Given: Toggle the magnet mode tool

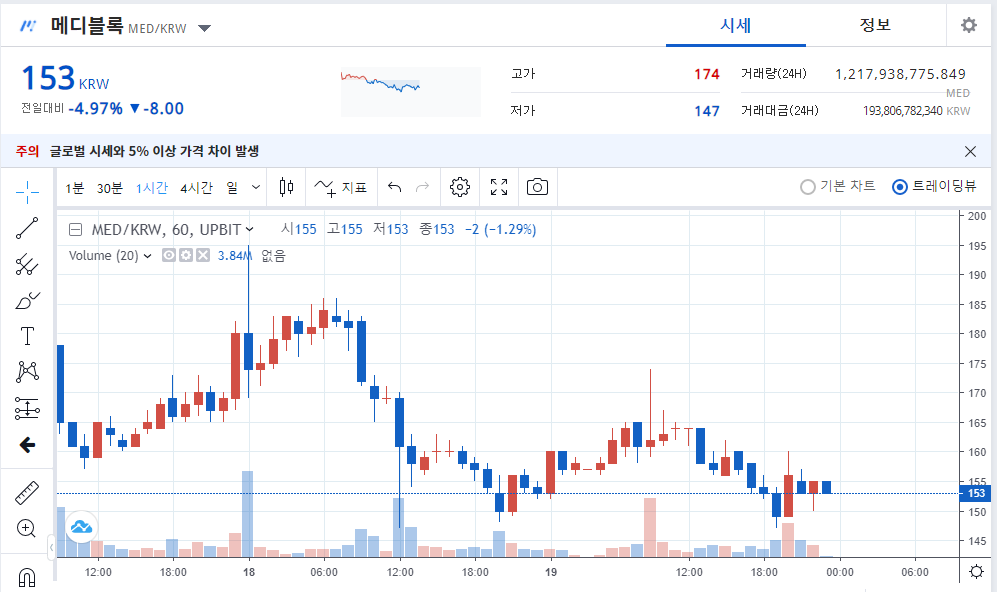Looking at the screenshot, I should coord(27,577).
